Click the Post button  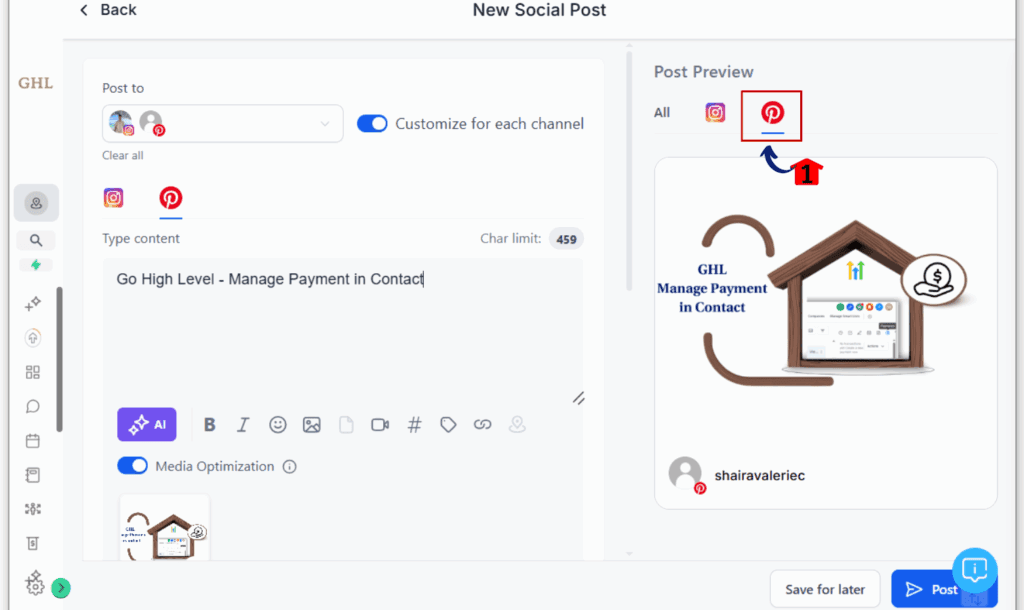[x=931, y=589]
